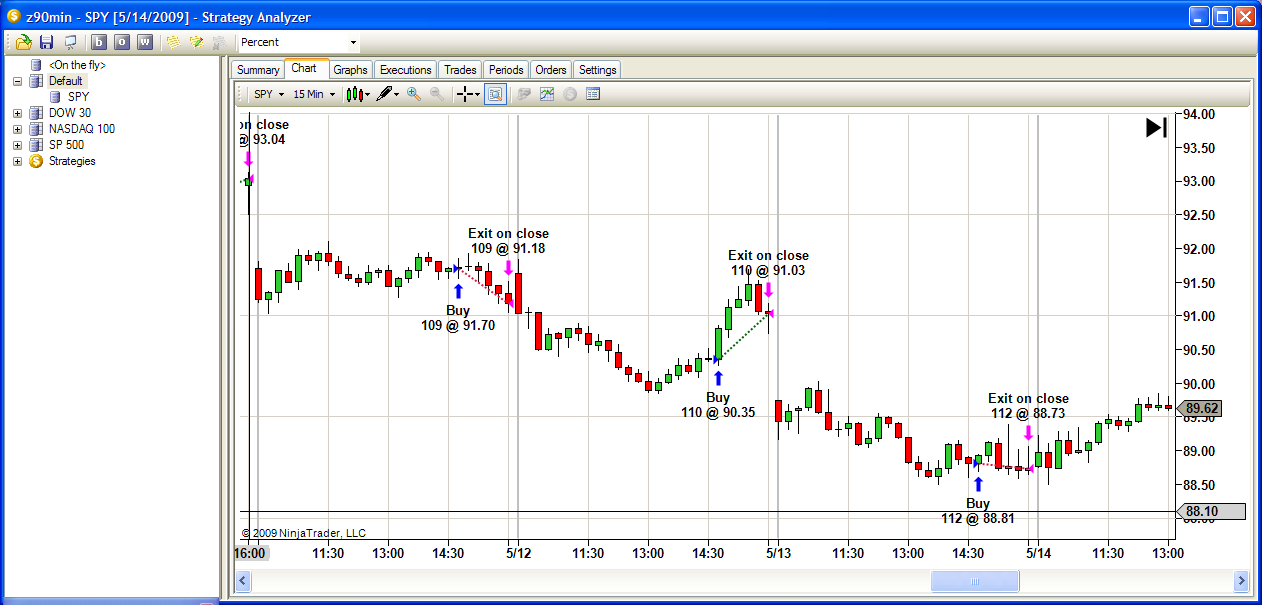This screenshot has height=605, width=1262.
Task: Click the 'Buy 110 @ 90.35' label
Action: click(718, 404)
